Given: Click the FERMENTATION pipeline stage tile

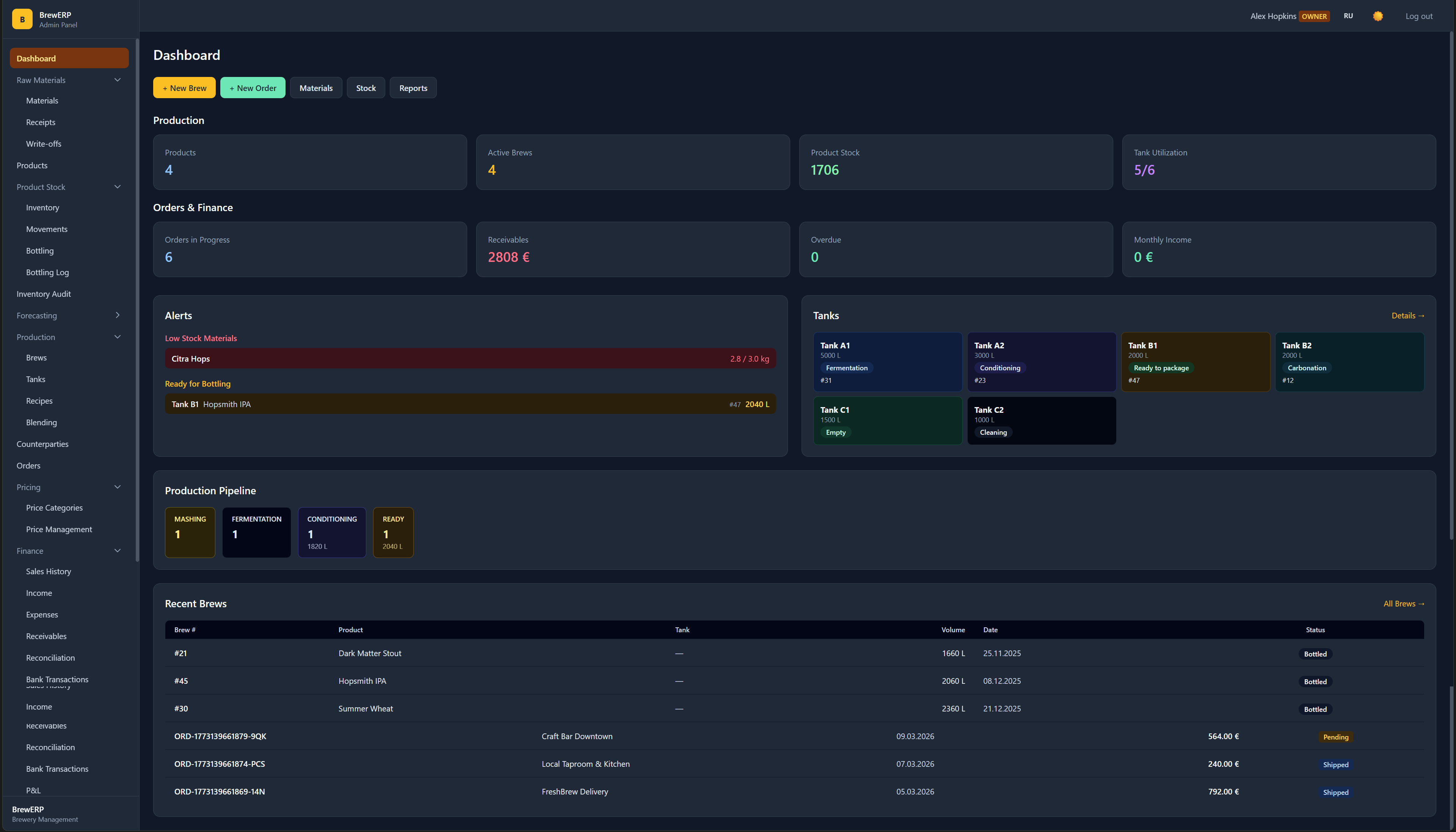Looking at the screenshot, I should pyautogui.click(x=256, y=533).
